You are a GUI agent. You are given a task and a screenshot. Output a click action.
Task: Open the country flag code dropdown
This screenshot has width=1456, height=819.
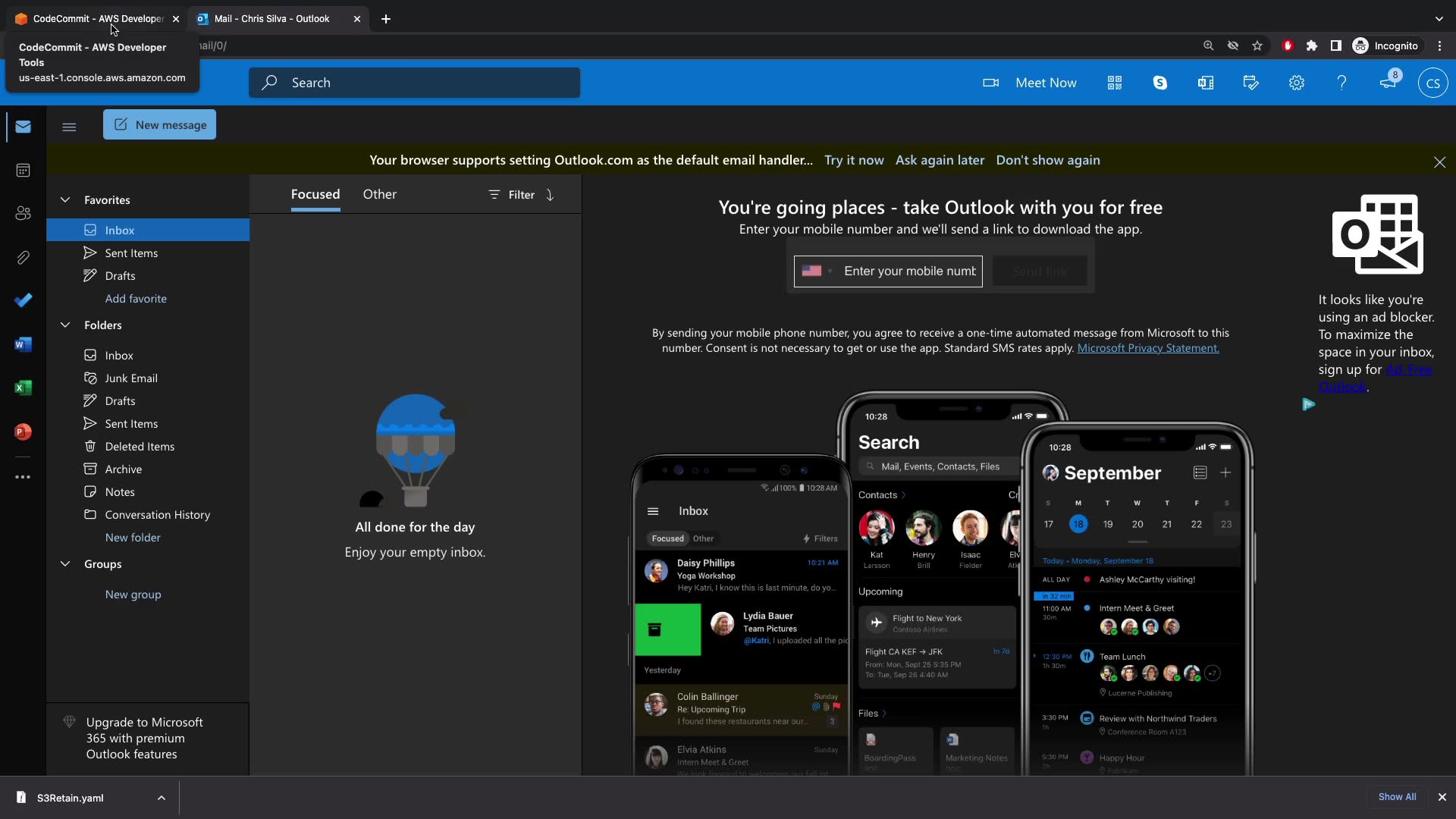tap(817, 271)
